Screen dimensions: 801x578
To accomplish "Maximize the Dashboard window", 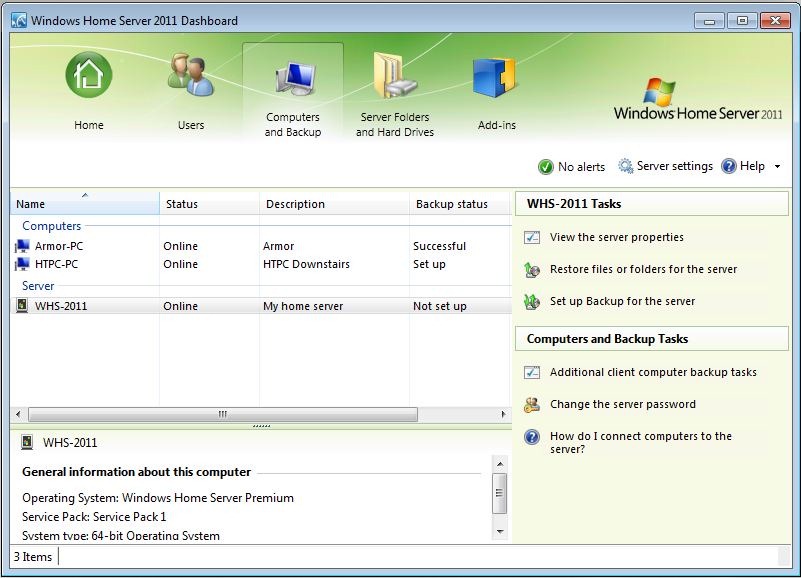I will [x=742, y=21].
